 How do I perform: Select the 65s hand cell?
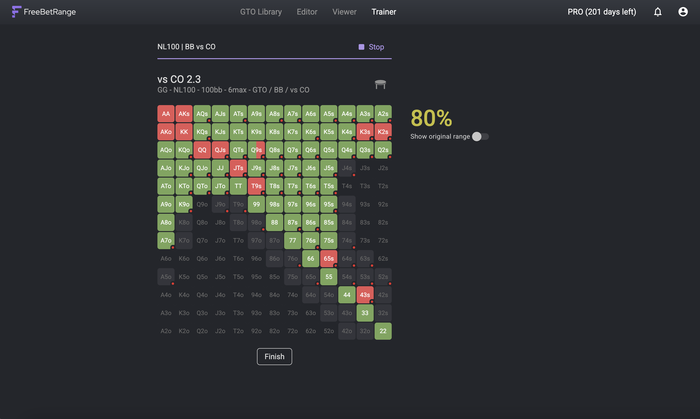tap(328, 258)
